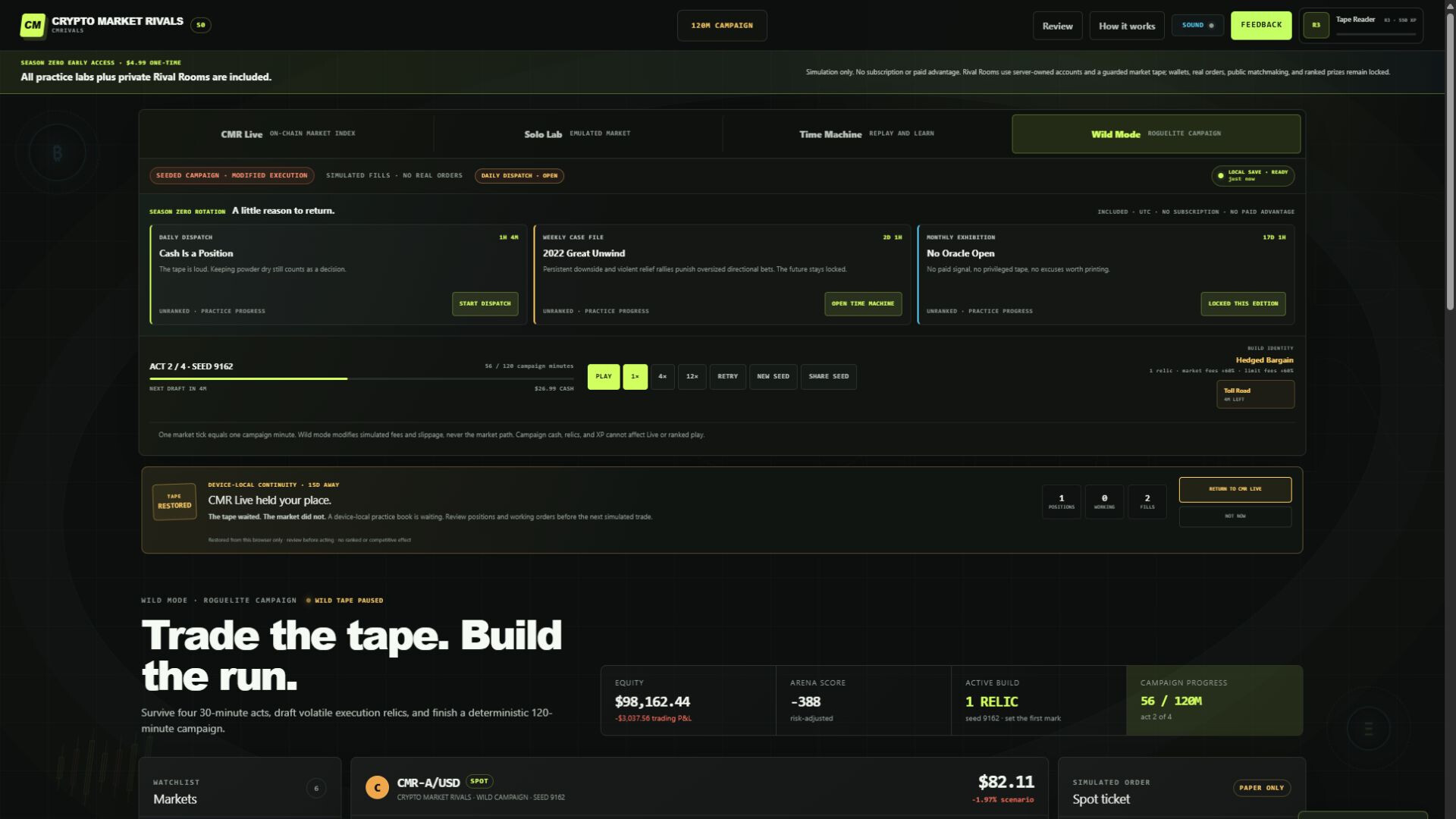1456x819 pixels.
Task: Click the SHARE SEED button
Action: coord(828,377)
